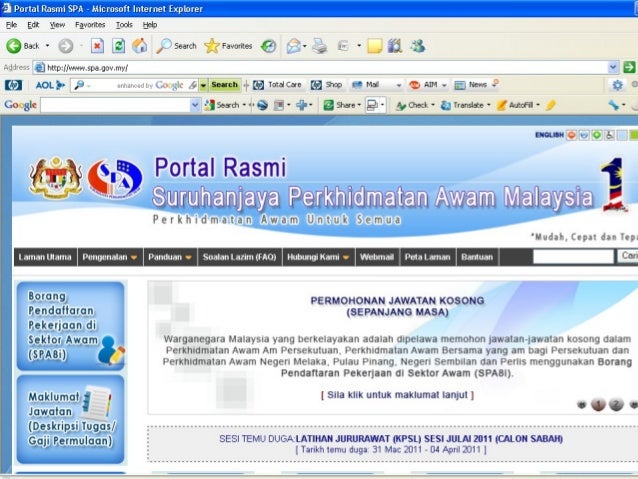Go to Laman Utama tab
This screenshot has height=479, width=638.
pos(45,257)
